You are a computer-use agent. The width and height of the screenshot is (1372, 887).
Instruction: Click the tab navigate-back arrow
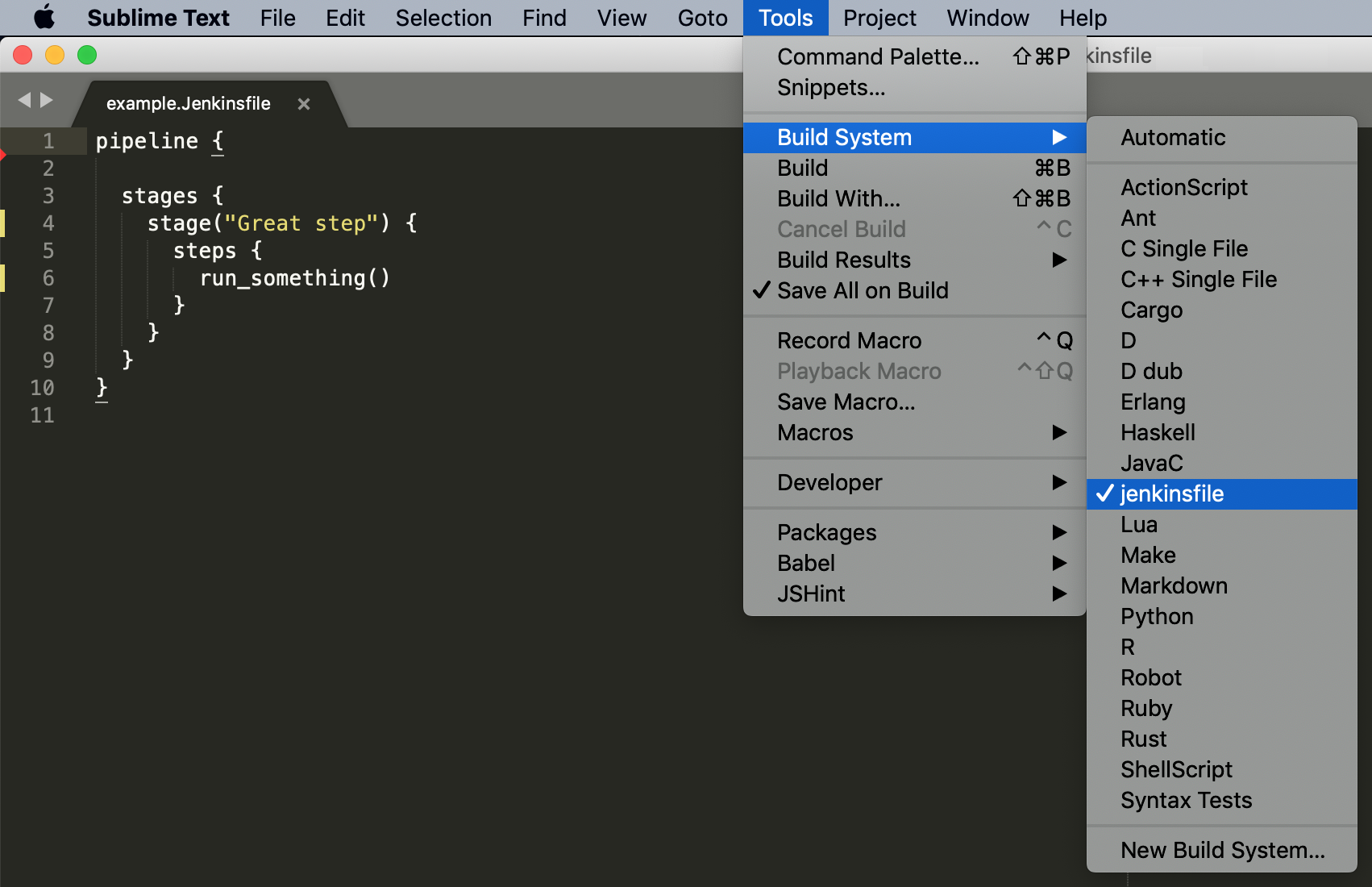[x=24, y=100]
